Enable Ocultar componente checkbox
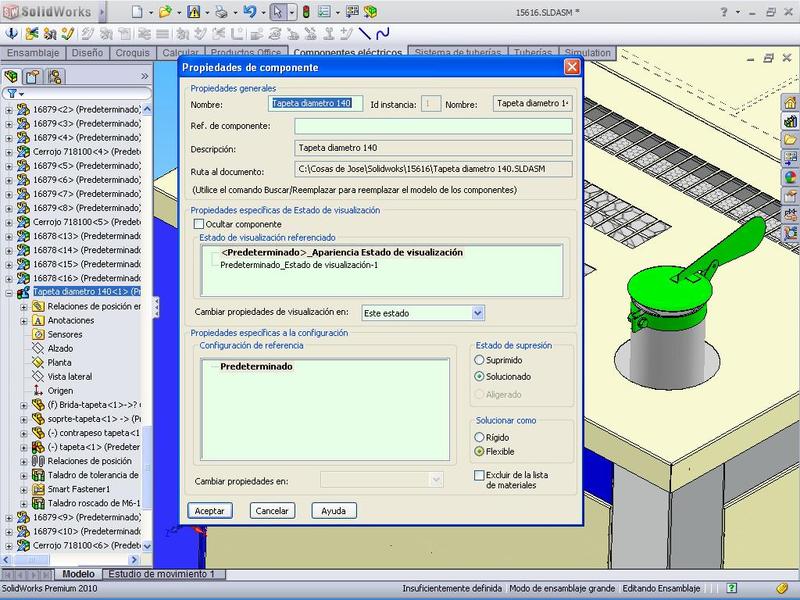Screen dimensions: 800x600 (198, 224)
